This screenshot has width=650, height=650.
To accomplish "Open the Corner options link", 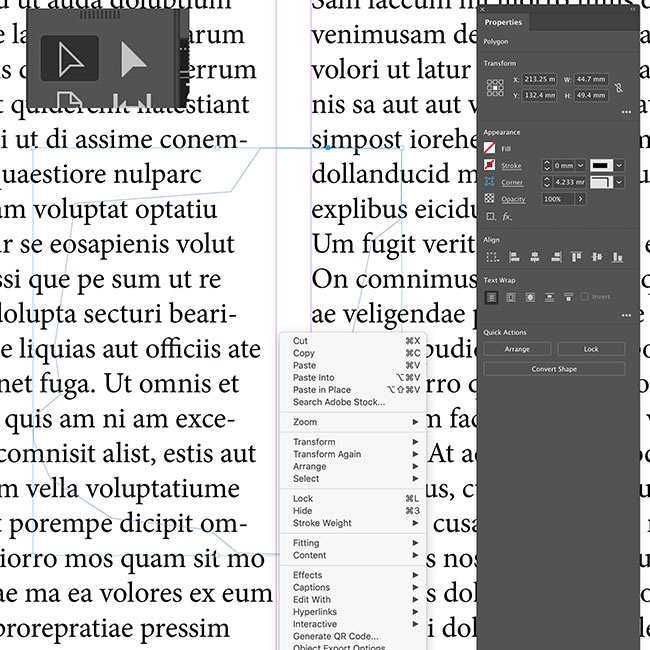I will (512, 182).
